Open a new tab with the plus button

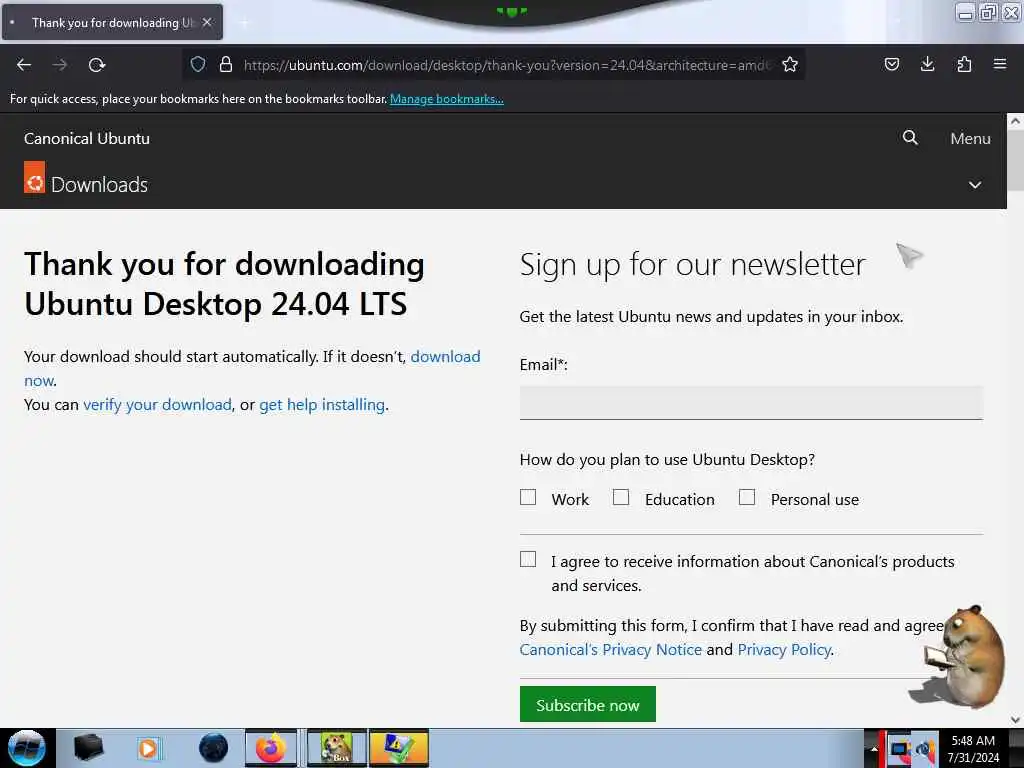pyautogui.click(x=244, y=23)
